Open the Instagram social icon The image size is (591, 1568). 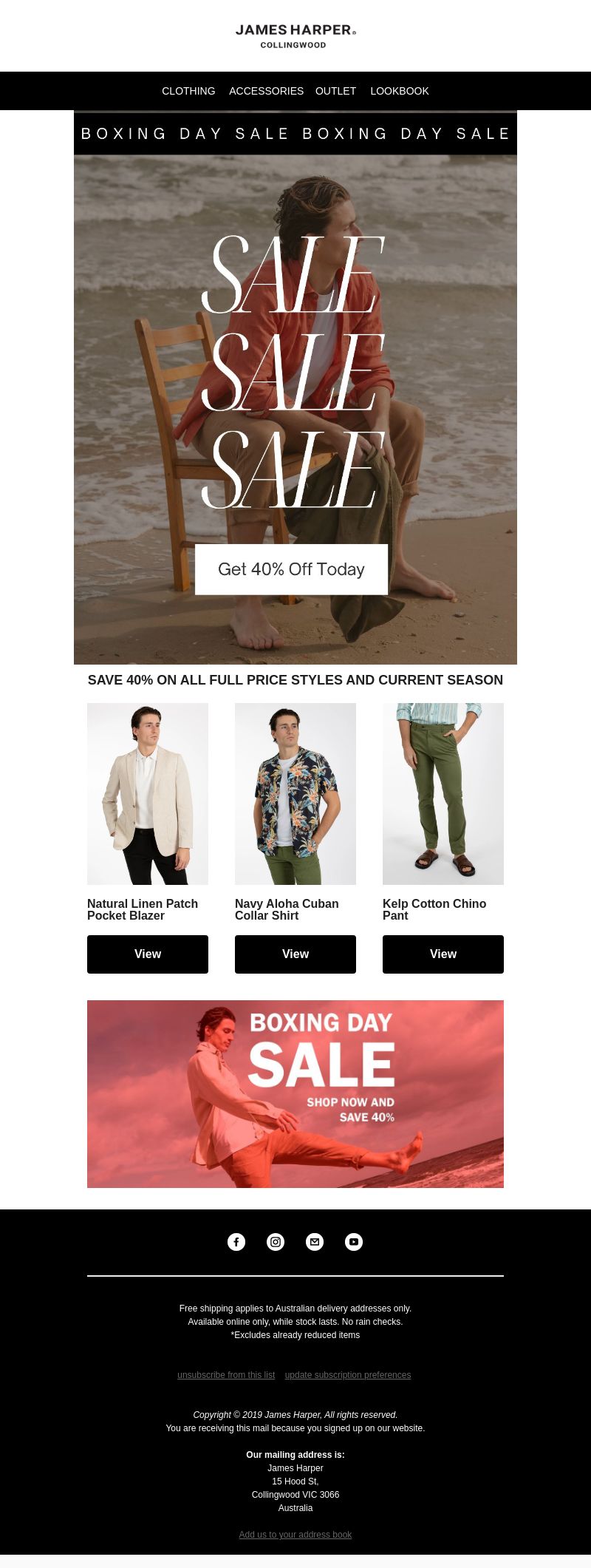(x=276, y=1242)
